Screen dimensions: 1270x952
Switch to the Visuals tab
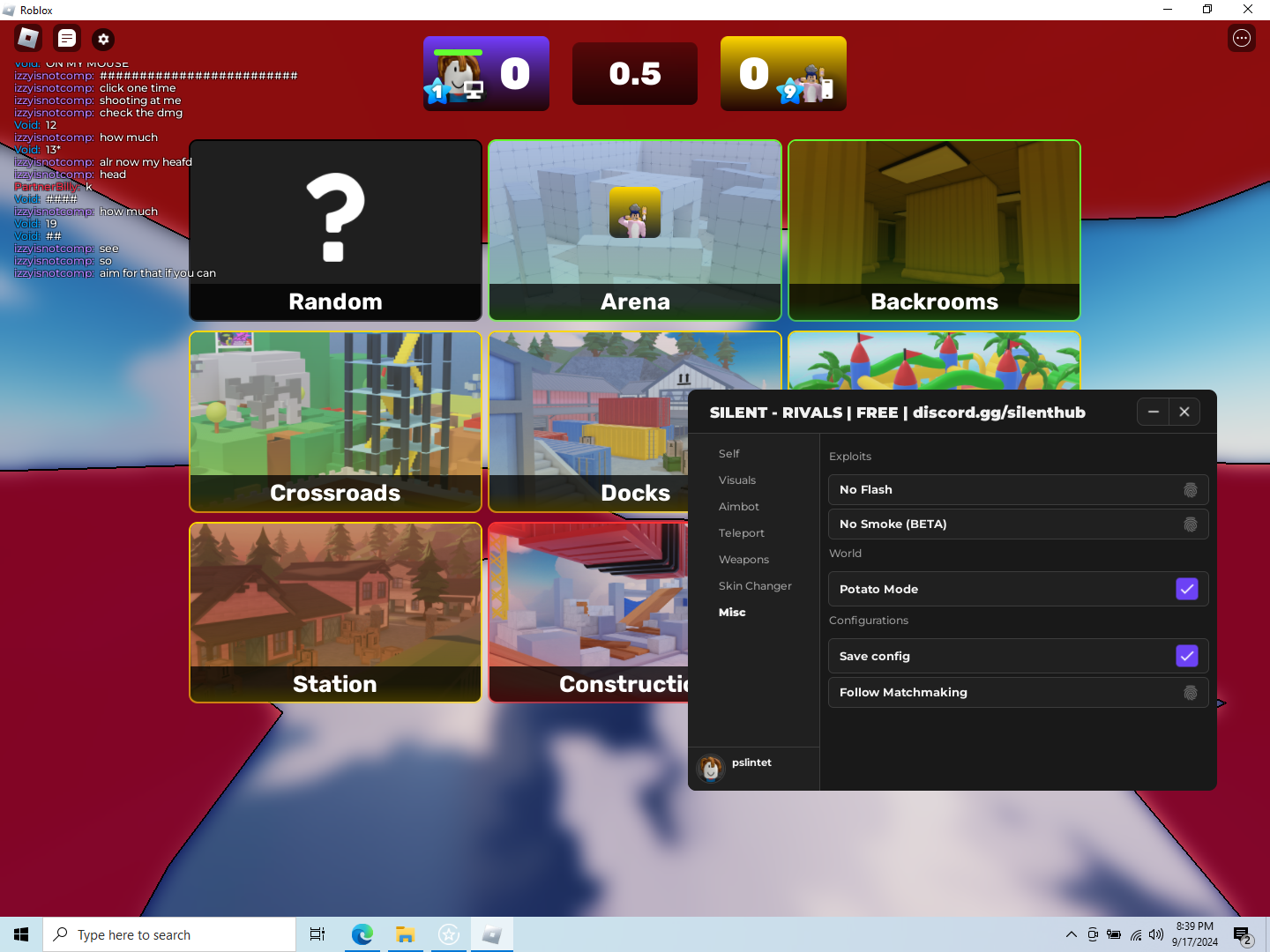pyautogui.click(x=737, y=480)
